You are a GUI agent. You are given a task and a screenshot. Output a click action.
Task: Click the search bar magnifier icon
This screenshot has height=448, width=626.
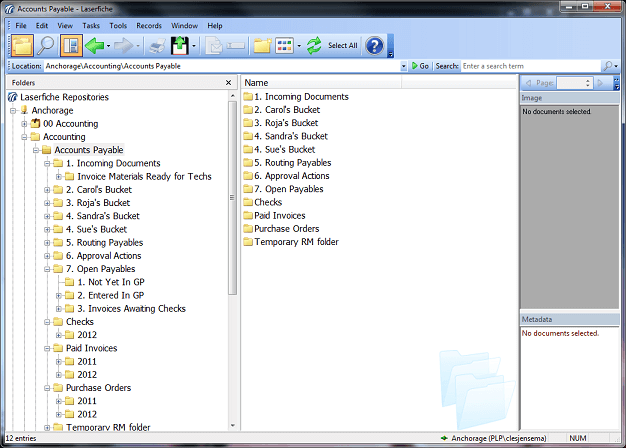point(608,65)
